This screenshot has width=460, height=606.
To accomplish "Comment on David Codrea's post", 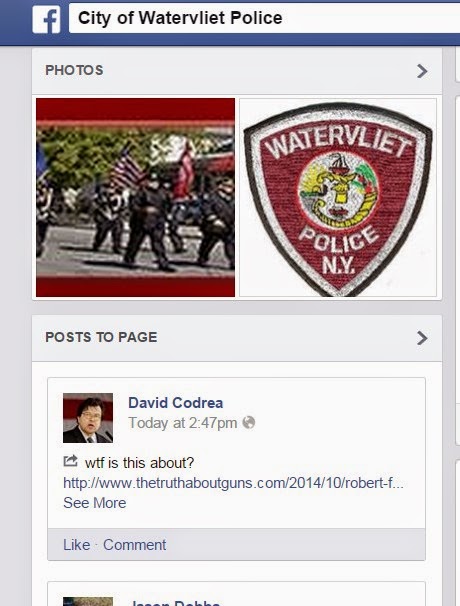I will pyautogui.click(x=135, y=545).
